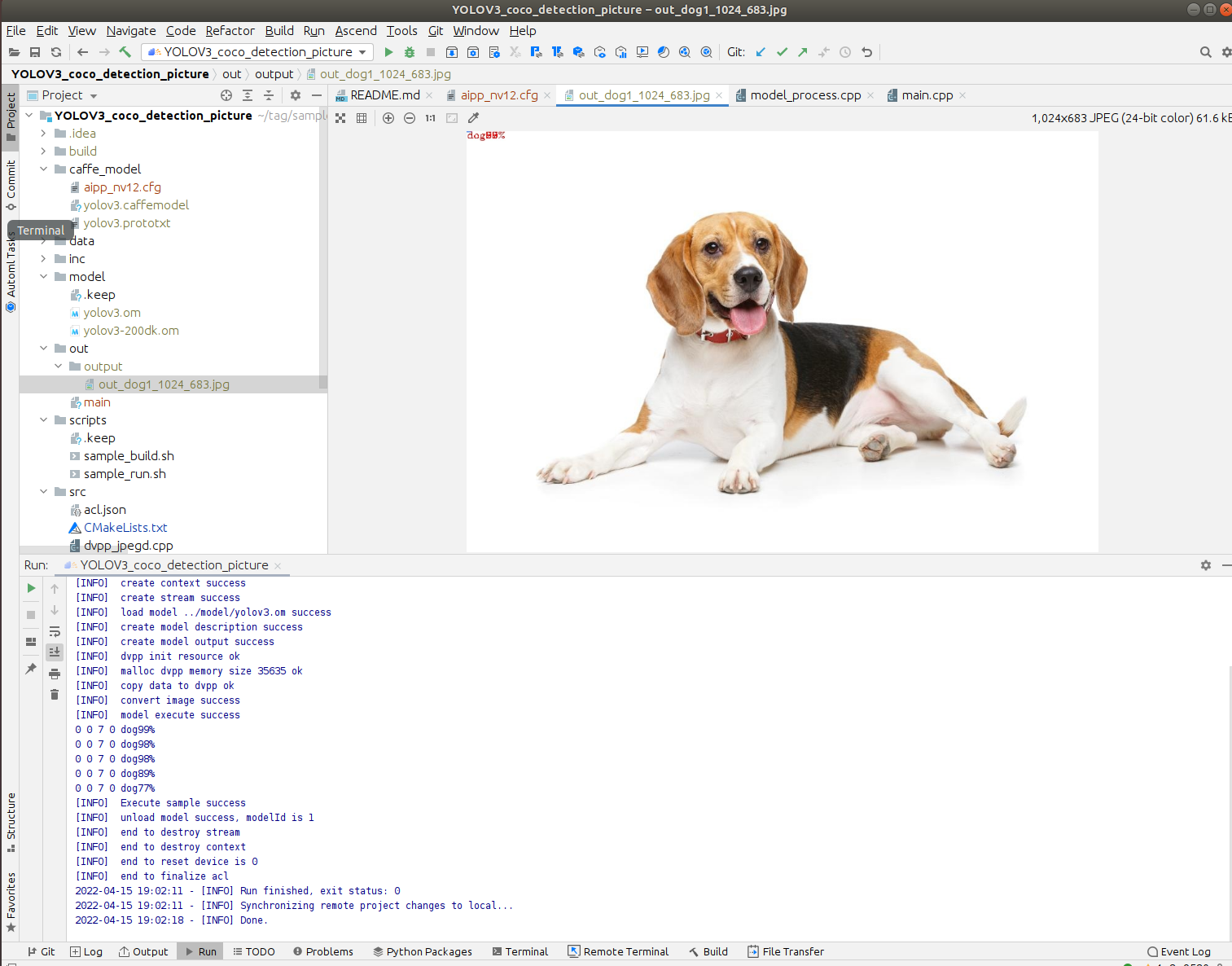Switch to the model_process.cpp tab
1232x966 pixels.
(x=805, y=95)
